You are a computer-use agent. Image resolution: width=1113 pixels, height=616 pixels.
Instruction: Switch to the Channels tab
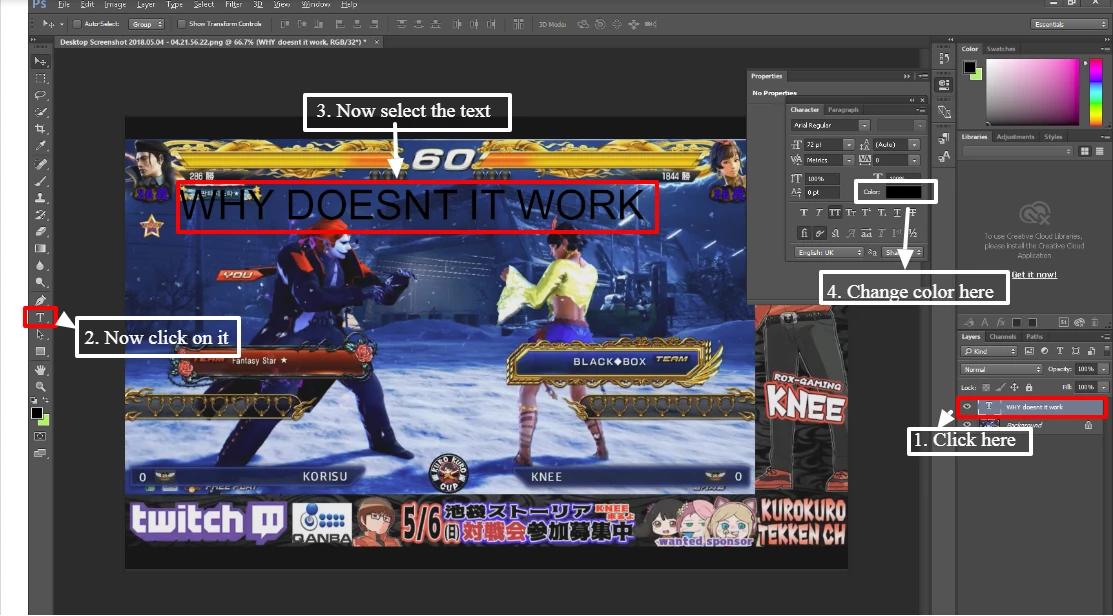1003,336
